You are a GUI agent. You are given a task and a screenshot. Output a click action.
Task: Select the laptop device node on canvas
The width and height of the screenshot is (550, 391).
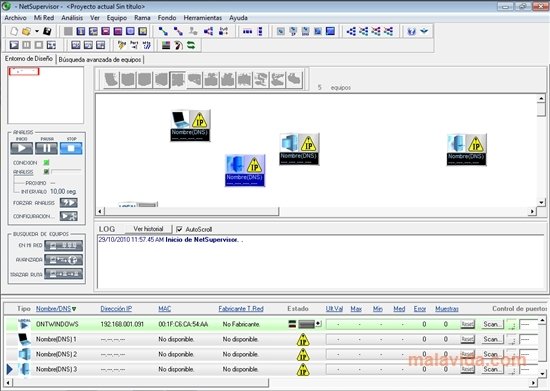click(x=190, y=126)
